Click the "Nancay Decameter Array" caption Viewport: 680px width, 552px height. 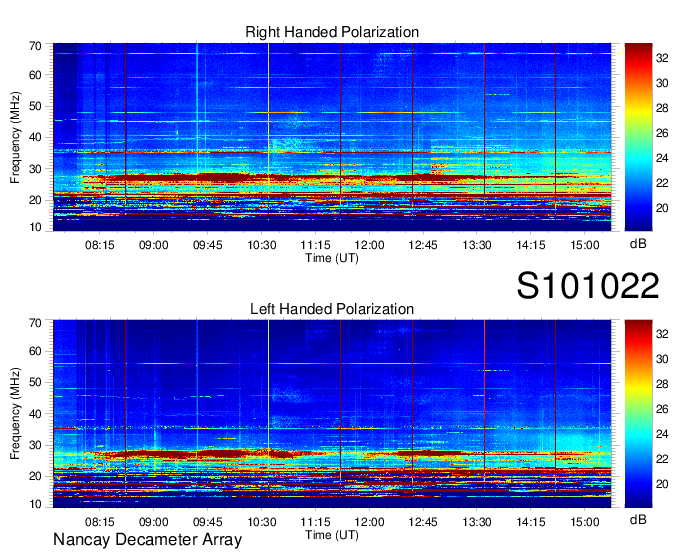click(x=147, y=540)
